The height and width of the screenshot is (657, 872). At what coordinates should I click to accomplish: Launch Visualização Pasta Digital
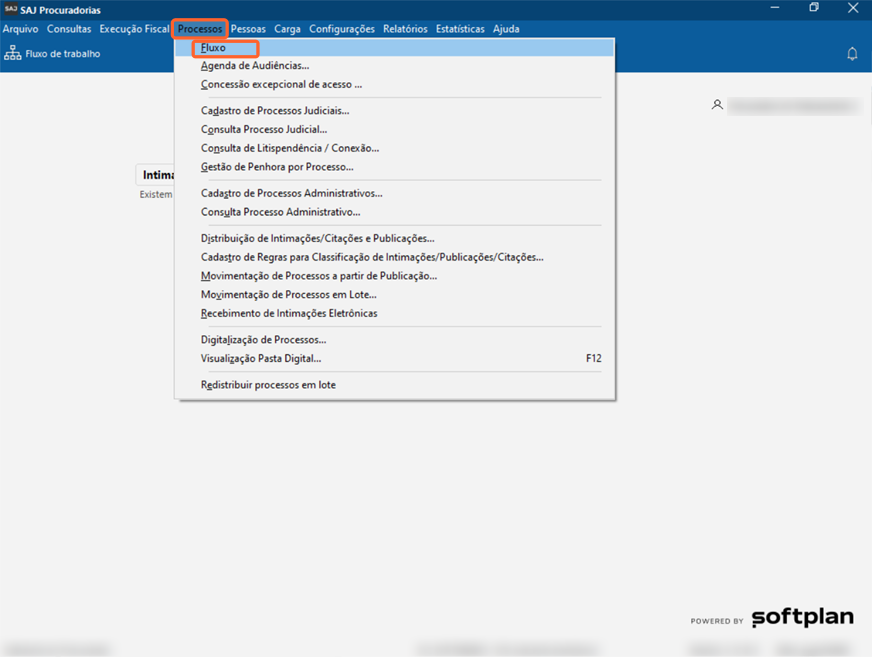pyautogui.click(x=261, y=358)
